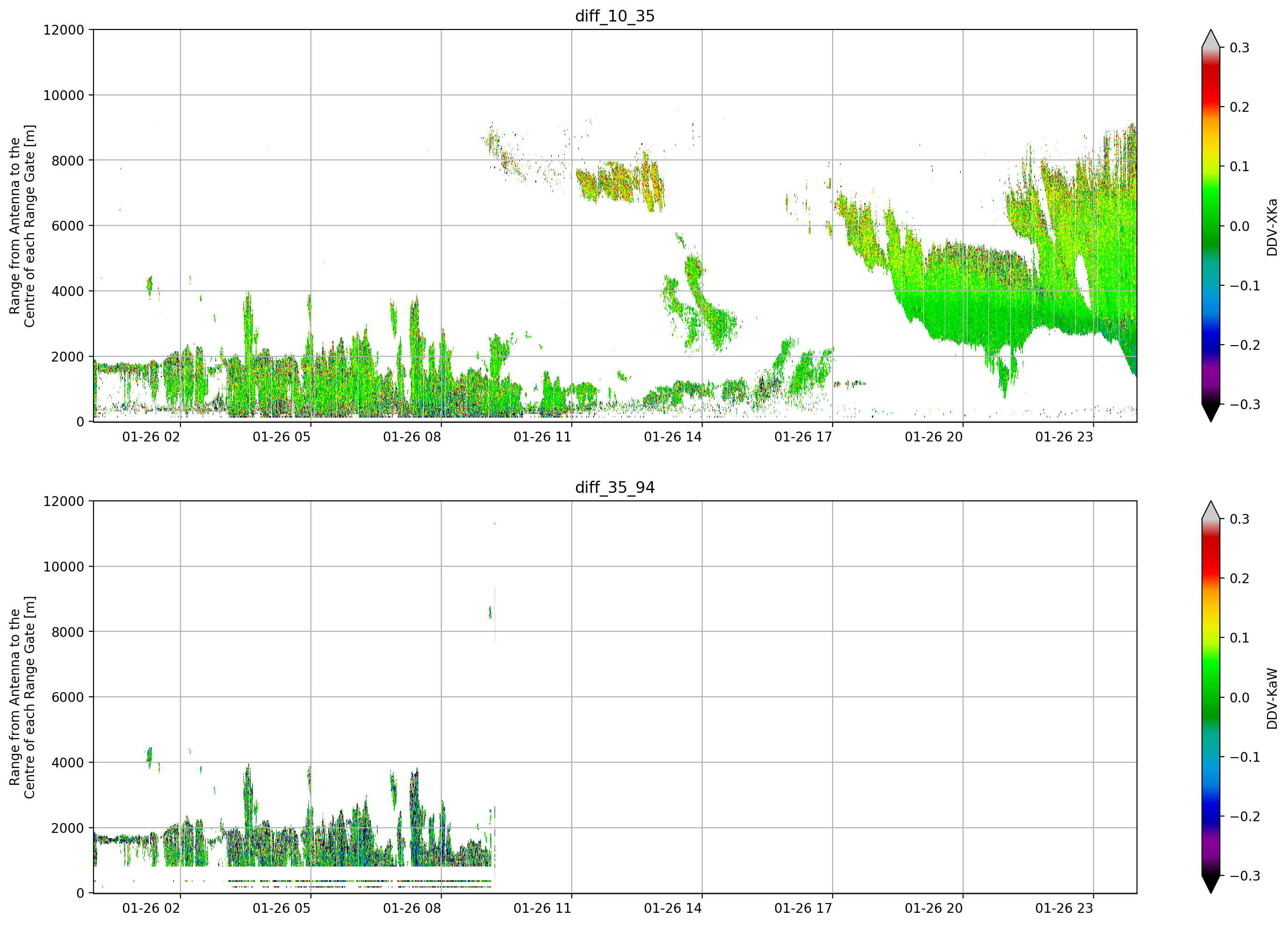
Task: Click the 01-26 17 x-tick under diff_35_94
Action: [x=803, y=908]
